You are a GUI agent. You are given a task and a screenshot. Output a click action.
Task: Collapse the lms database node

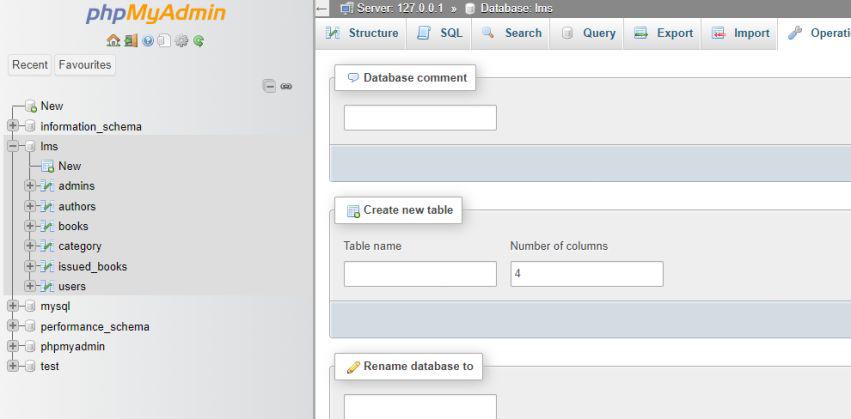point(12,146)
